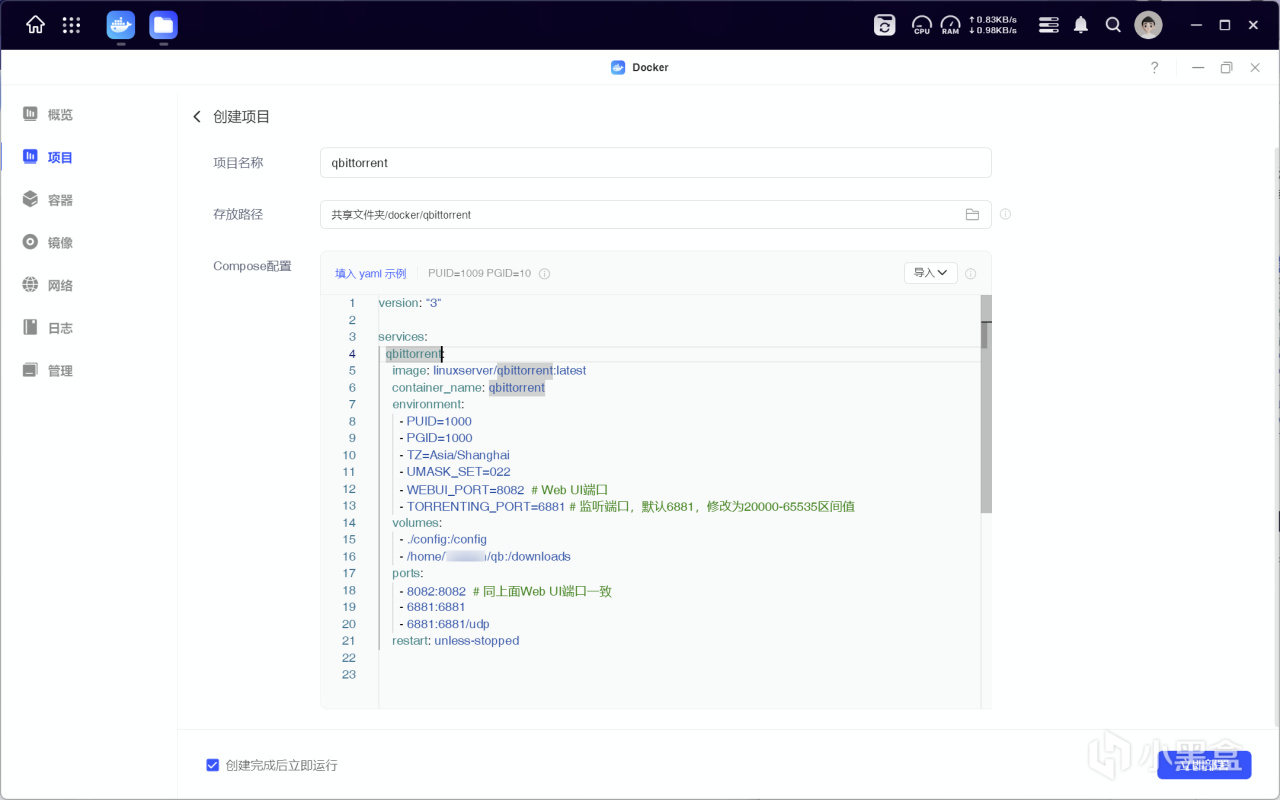The height and width of the screenshot is (800, 1280).
Task: Click the version line in editor
Action: coord(410,303)
